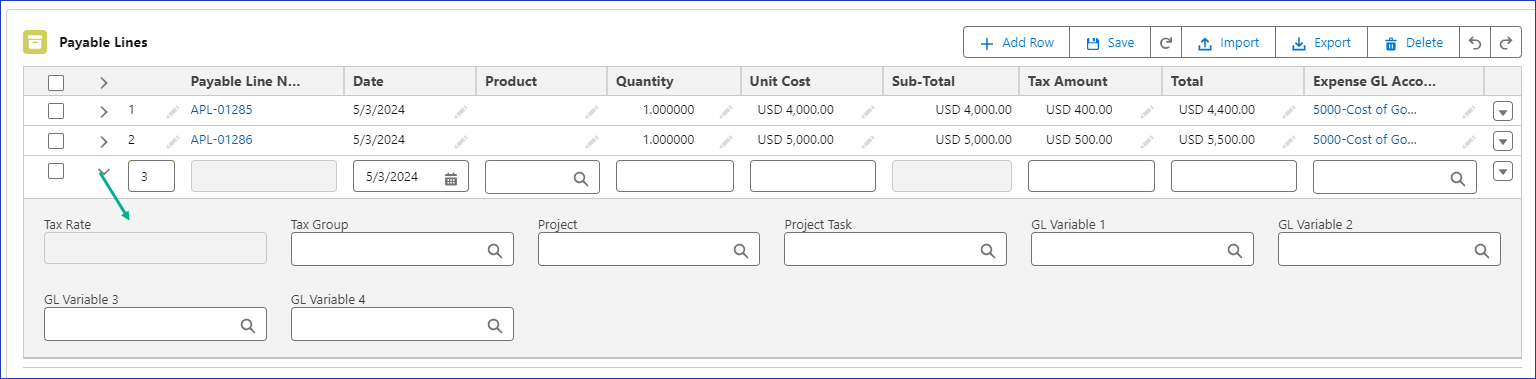1536x379 pixels.
Task: Delete selected rows with Delete button
Action: [x=1413, y=43]
